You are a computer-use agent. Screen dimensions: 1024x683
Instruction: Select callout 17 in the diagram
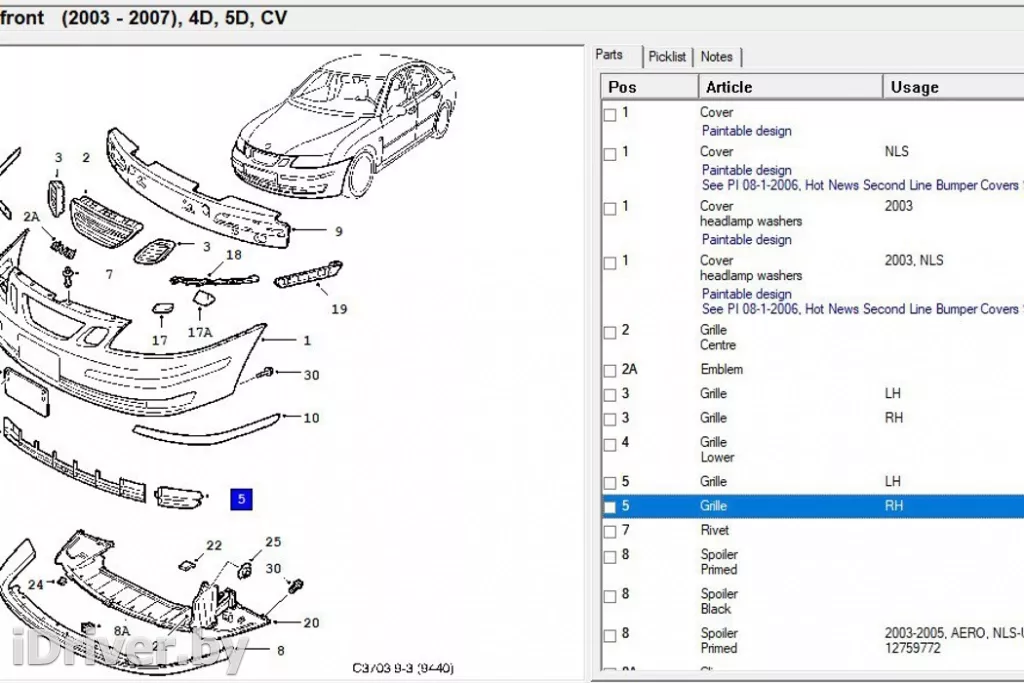point(160,340)
